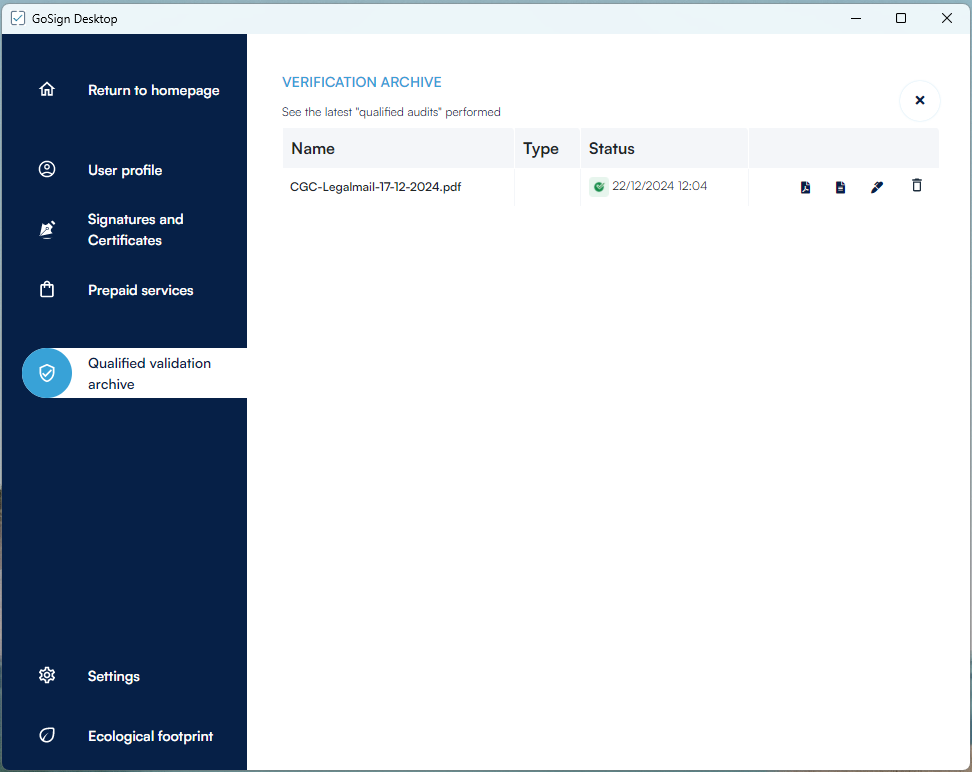Delete the CGC-Legalmail entry with the trash icon
This screenshot has height=772, width=972.
917,186
